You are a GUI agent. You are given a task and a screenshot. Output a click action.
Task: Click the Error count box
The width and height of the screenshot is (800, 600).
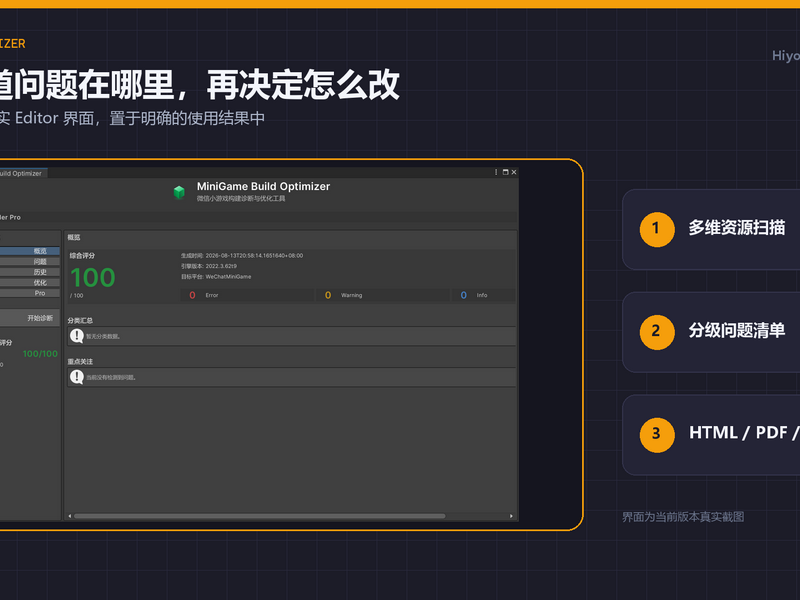(x=247, y=295)
